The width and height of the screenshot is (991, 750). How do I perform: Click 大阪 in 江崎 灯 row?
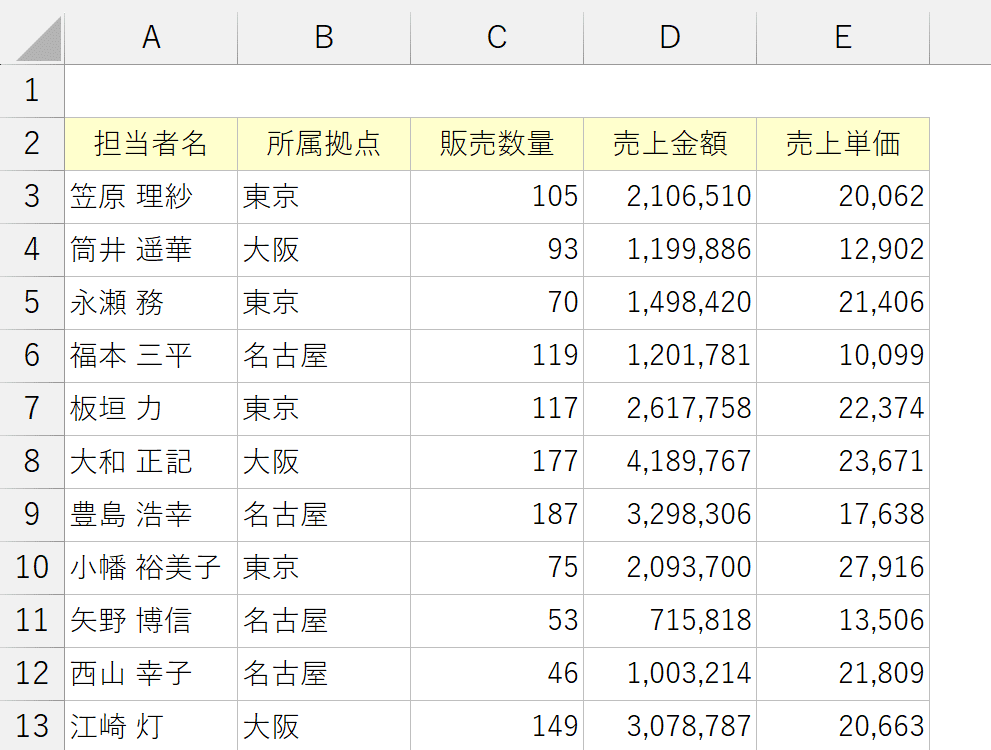[324, 726]
